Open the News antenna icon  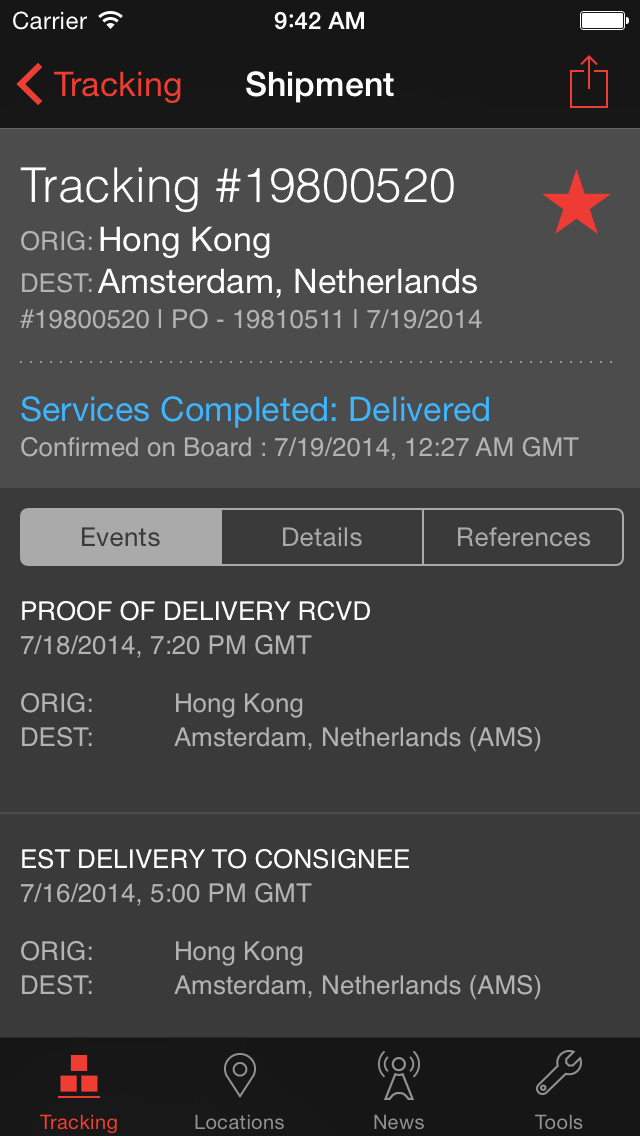coord(399,1076)
